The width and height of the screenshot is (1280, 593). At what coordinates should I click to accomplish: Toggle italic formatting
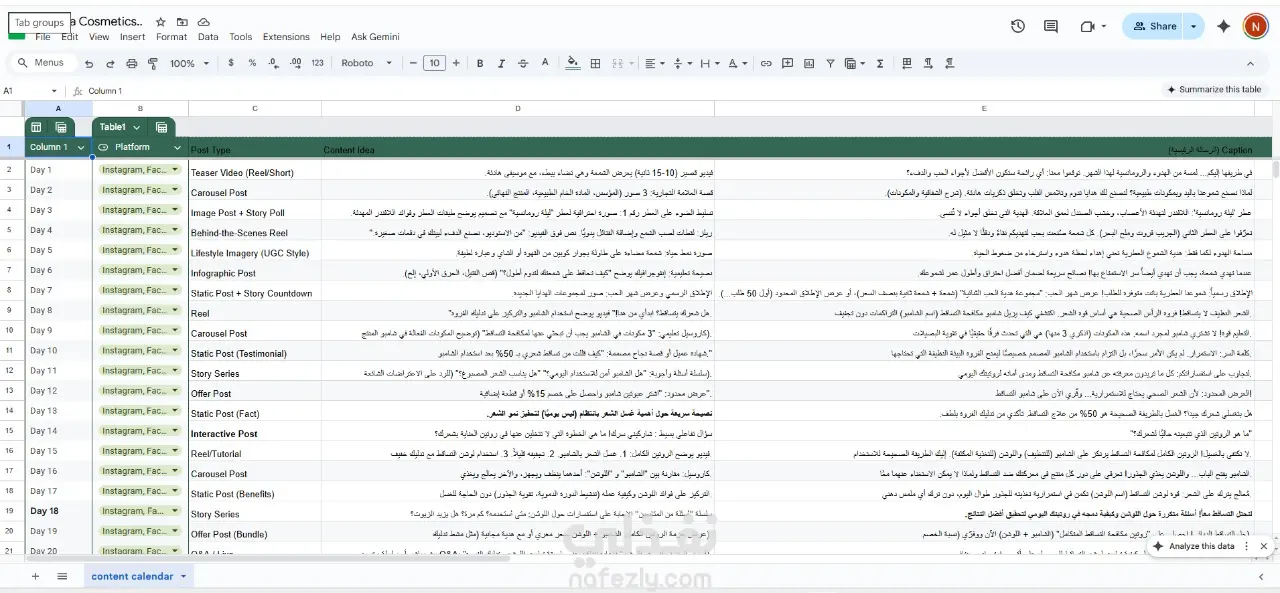pyautogui.click(x=501, y=63)
